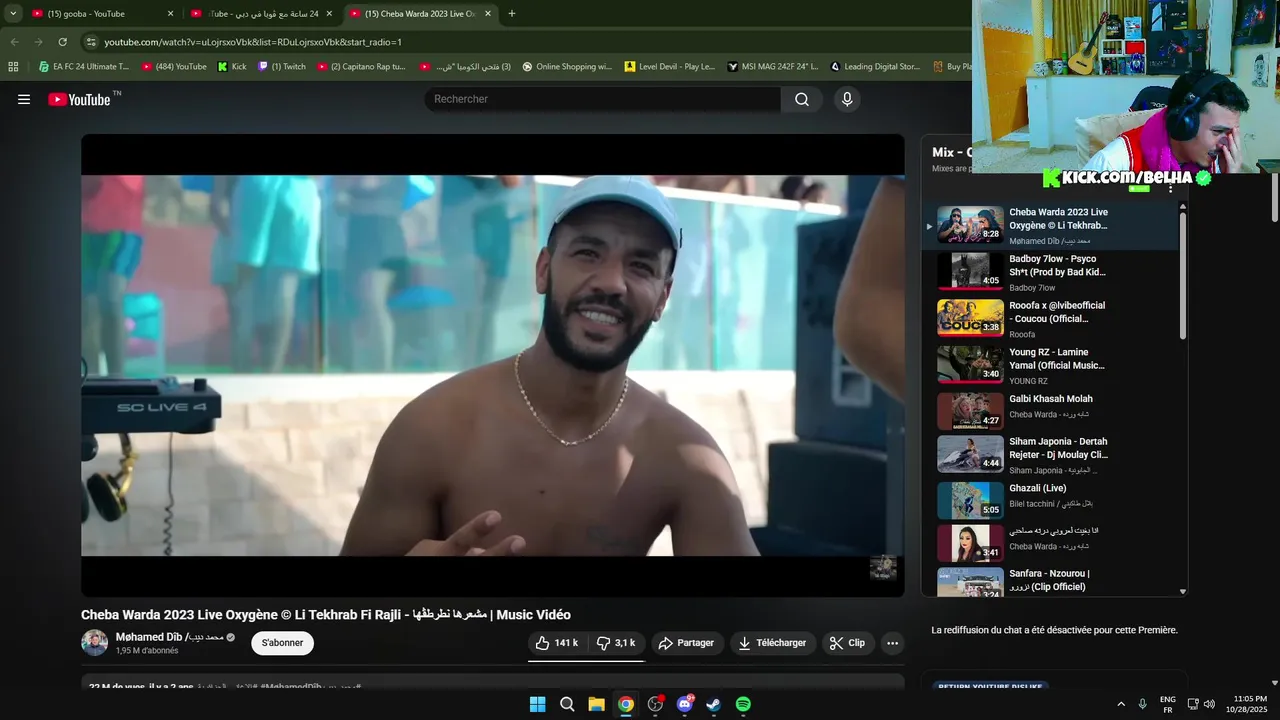Open the Chrome apps grid shortcut
This screenshot has width=1280, height=720.
coord(13,67)
